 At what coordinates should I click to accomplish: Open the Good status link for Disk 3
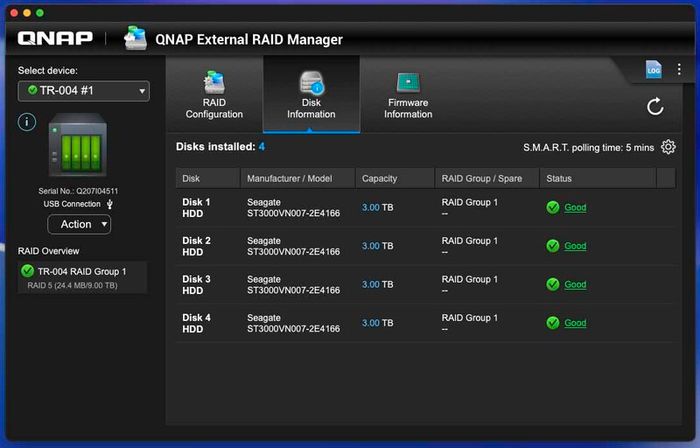pos(575,284)
